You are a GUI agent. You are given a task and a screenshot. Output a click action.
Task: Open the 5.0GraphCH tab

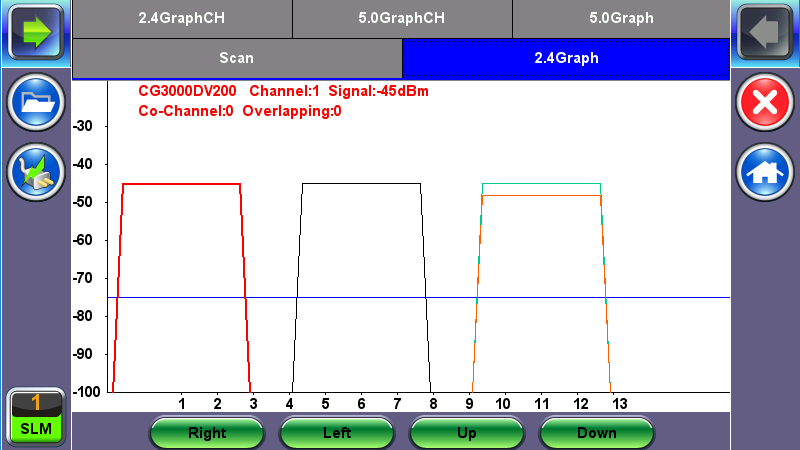402,18
